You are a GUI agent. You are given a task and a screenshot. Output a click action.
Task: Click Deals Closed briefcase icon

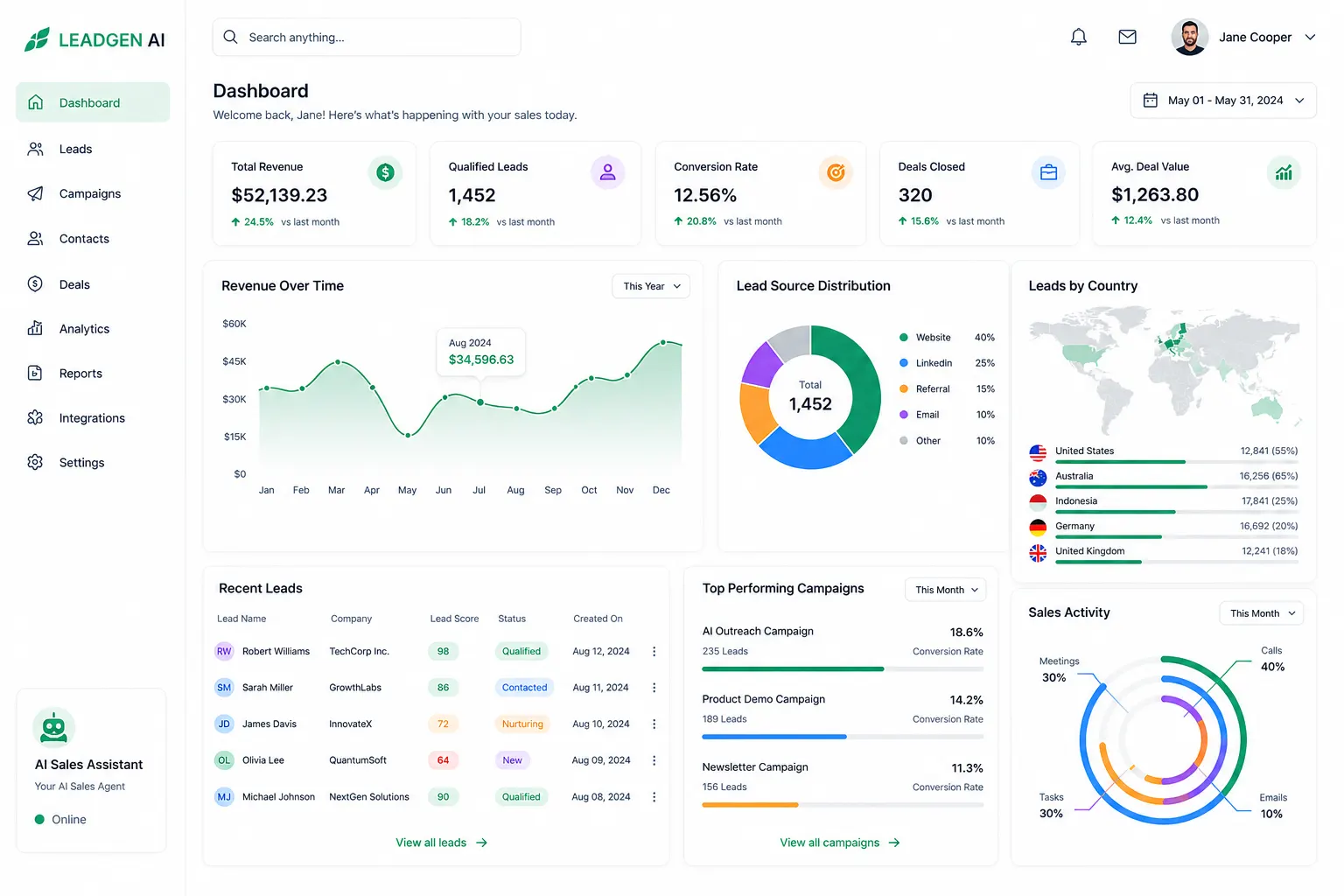pos(1048,172)
